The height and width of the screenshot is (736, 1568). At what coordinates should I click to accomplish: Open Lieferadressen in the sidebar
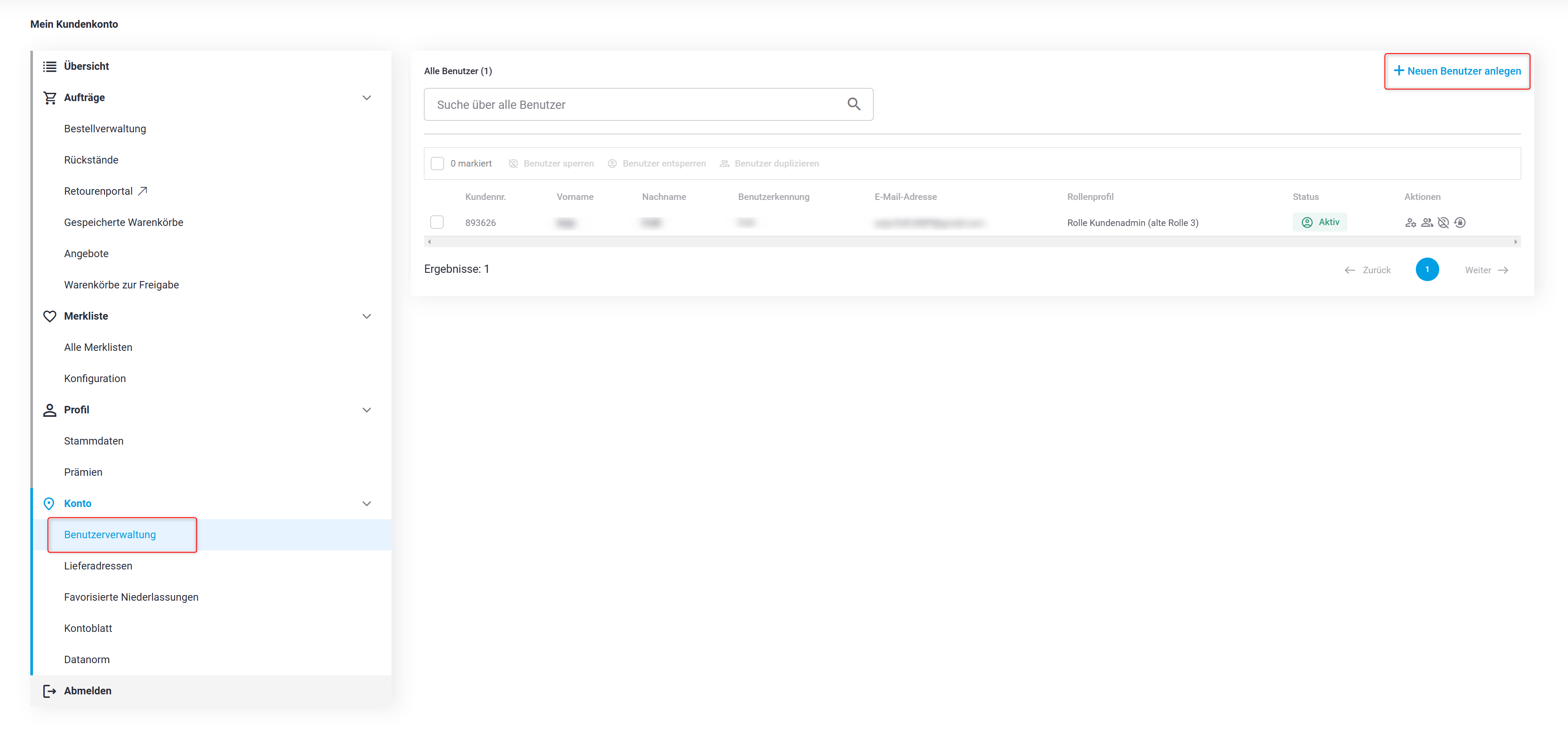coord(98,566)
